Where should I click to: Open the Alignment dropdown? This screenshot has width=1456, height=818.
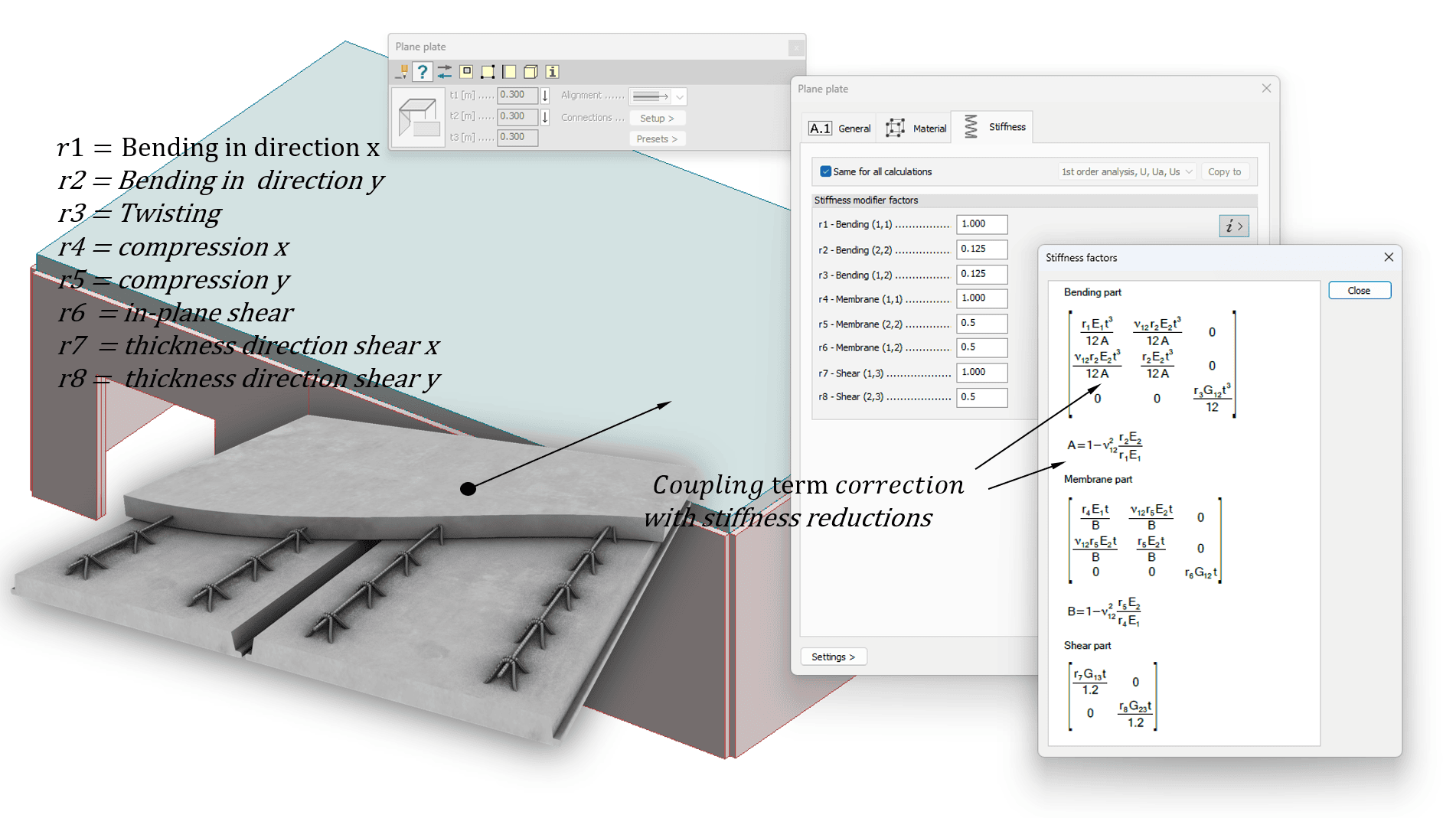pos(658,96)
